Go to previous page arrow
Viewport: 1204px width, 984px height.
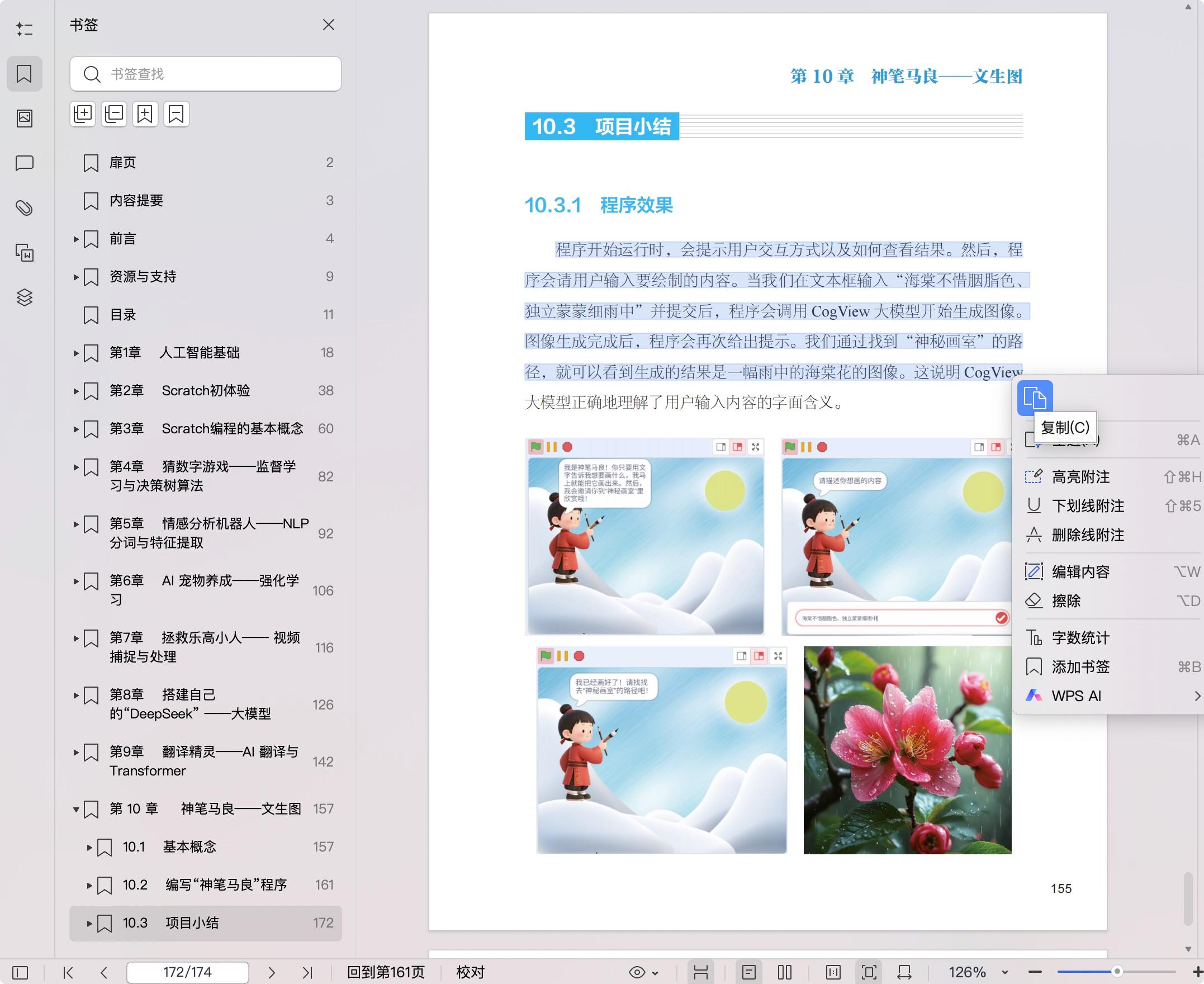click(x=103, y=973)
